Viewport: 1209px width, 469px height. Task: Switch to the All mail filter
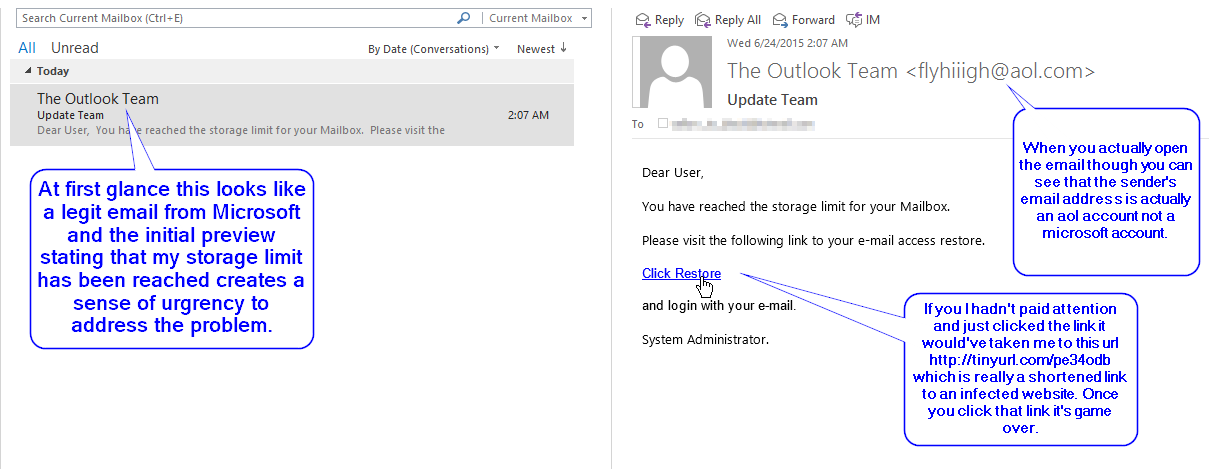click(x=27, y=48)
